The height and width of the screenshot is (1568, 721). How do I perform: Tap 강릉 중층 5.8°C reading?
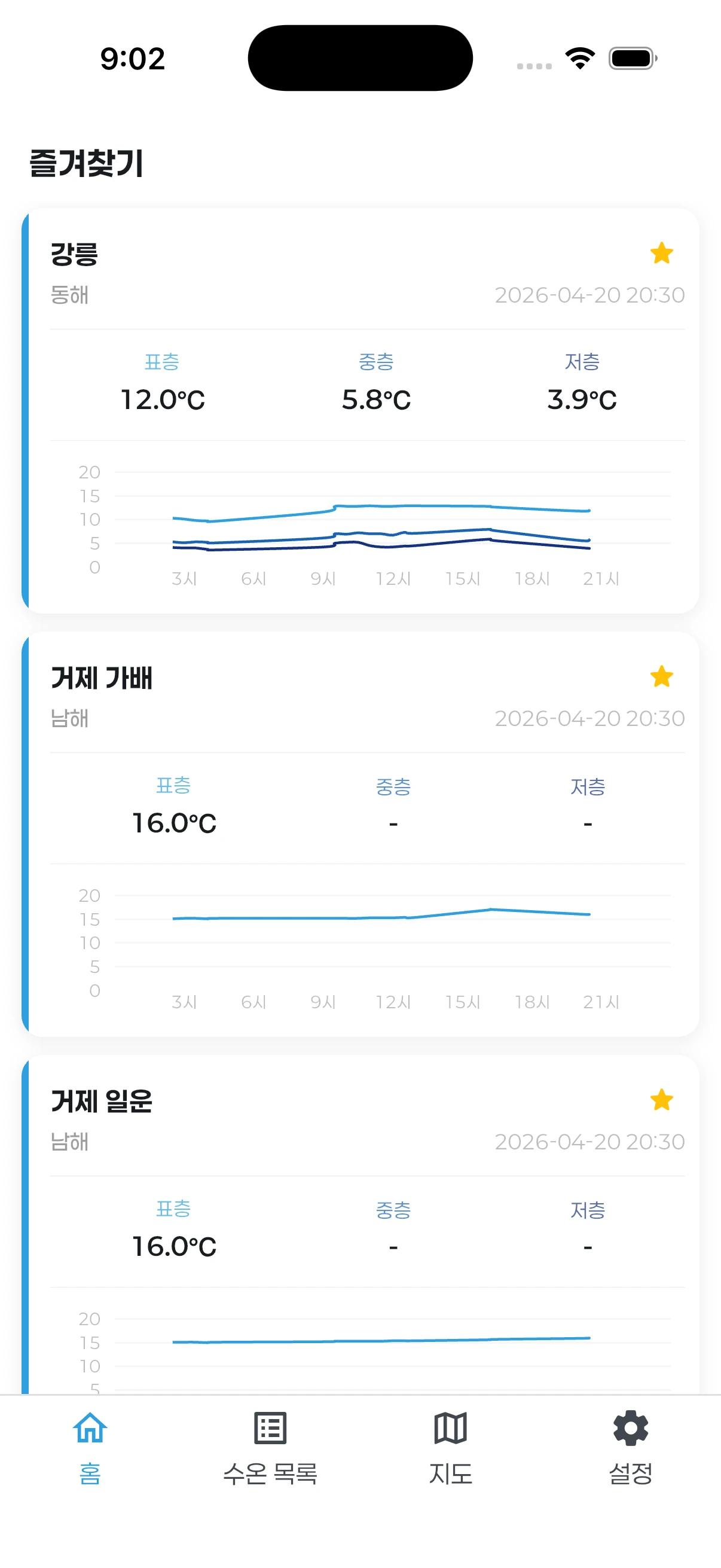(x=376, y=400)
